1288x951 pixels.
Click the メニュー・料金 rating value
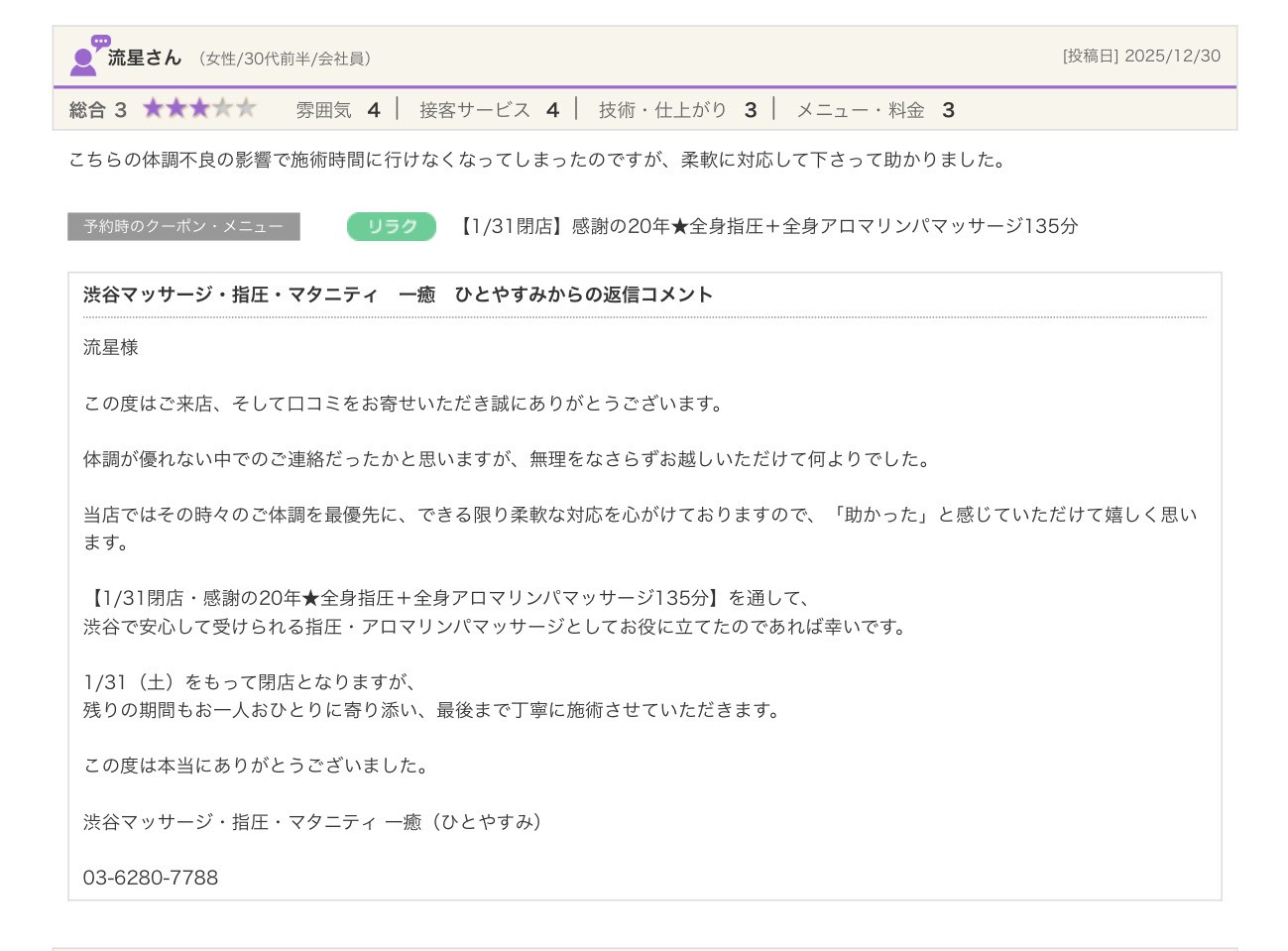point(948,110)
